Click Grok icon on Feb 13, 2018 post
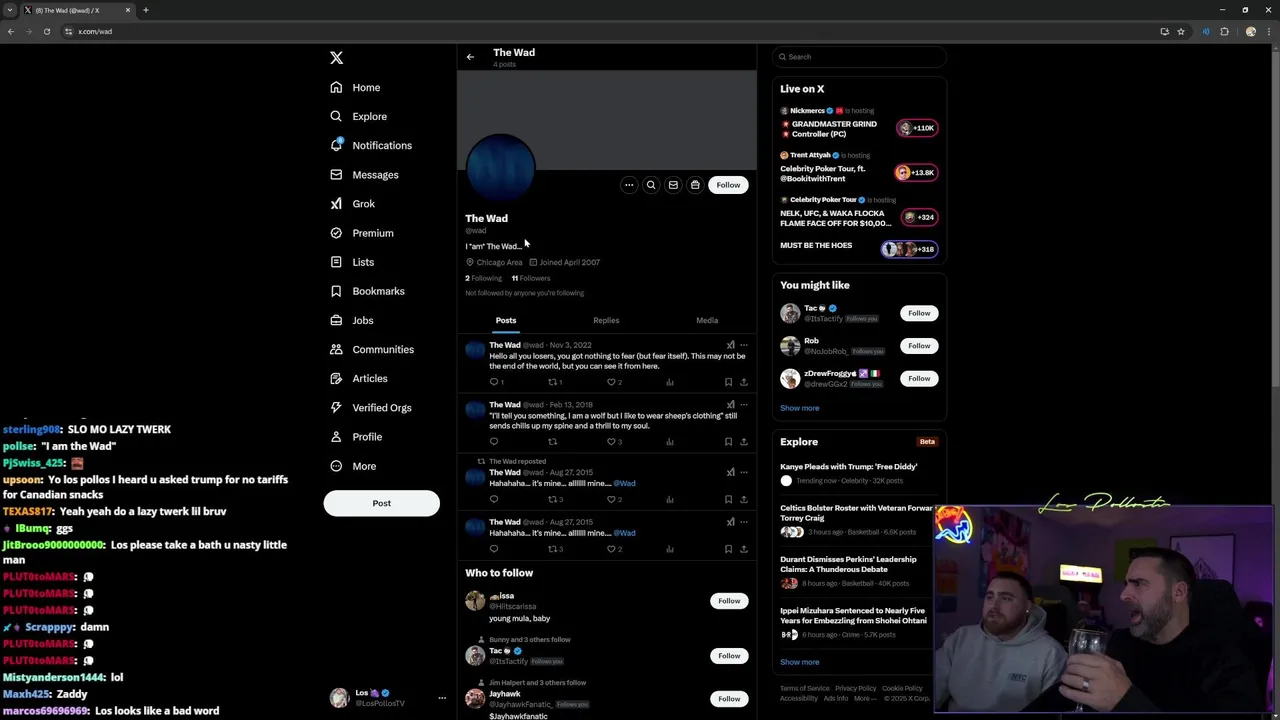This screenshot has height=720, width=1280. (x=730, y=405)
